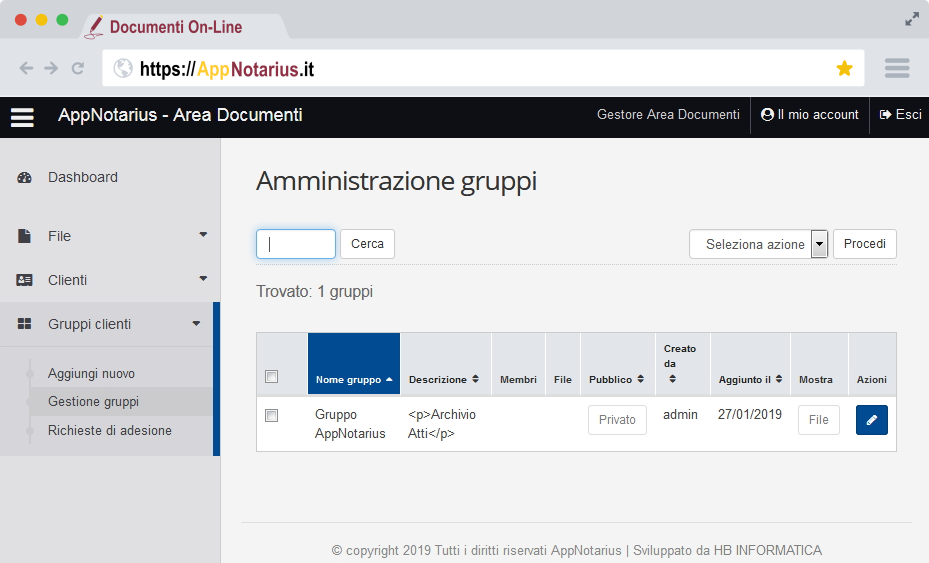Open the hamburger menu in the app header
The width and height of the screenshot is (929, 563).
pyautogui.click(x=22, y=117)
